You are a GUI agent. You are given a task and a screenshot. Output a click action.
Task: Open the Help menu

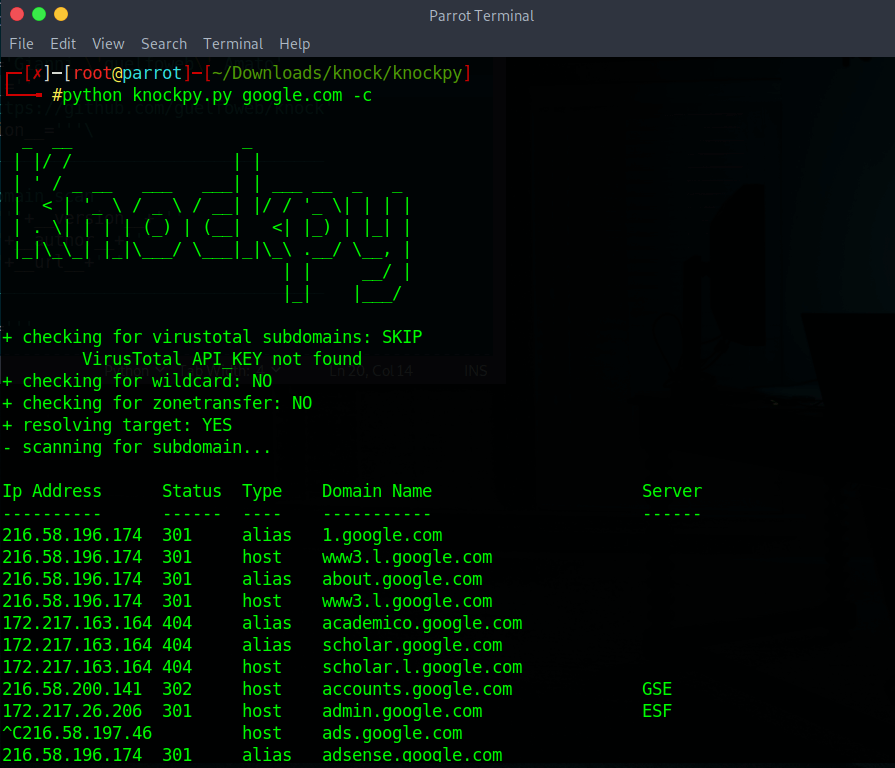tap(295, 44)
